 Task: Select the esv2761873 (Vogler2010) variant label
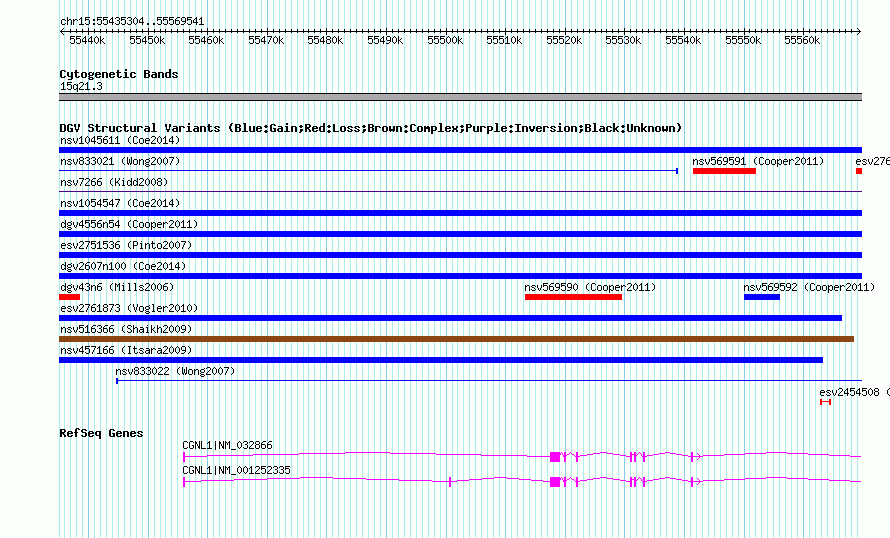pyautogui.click(x=129, y=308)
